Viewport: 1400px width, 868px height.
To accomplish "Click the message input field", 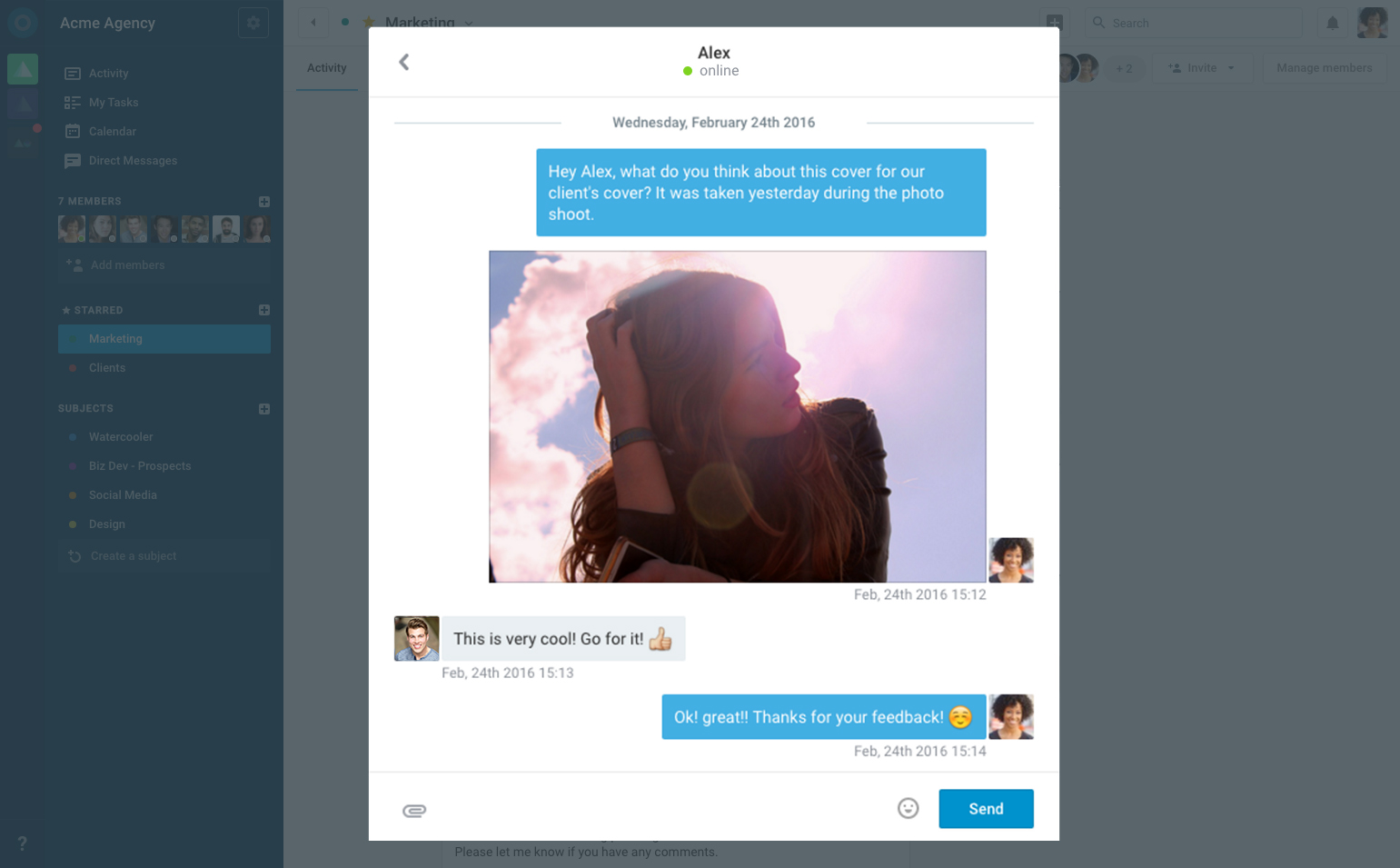I will pyautogui.click(x=660, y=809).
